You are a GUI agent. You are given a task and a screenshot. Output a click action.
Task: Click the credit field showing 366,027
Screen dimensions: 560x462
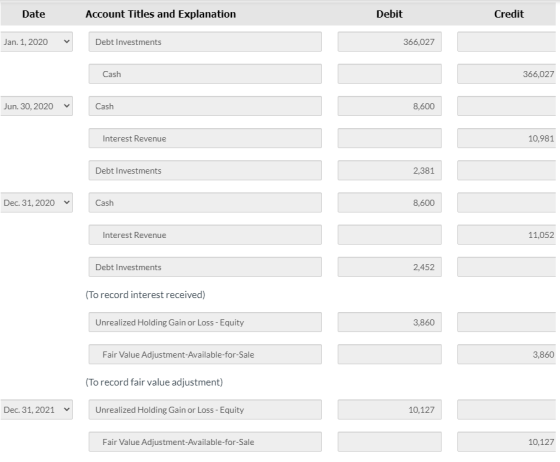(506, 74)
